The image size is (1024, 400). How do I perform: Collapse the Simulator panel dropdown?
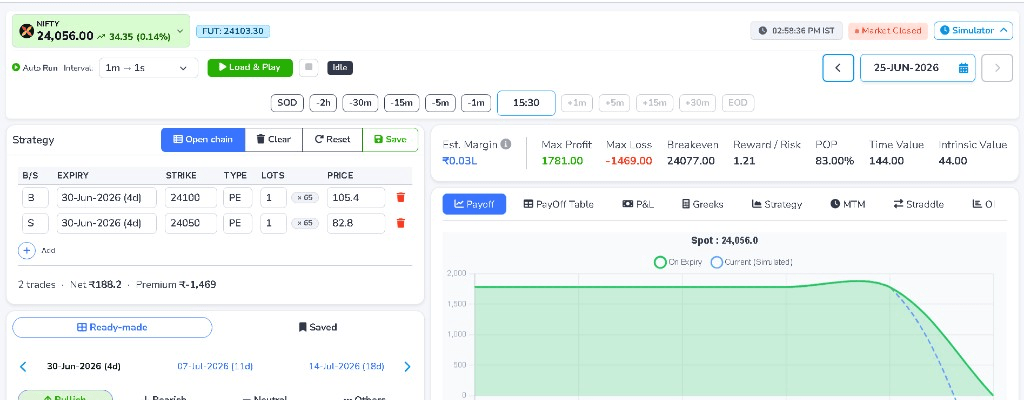point(973,31)
